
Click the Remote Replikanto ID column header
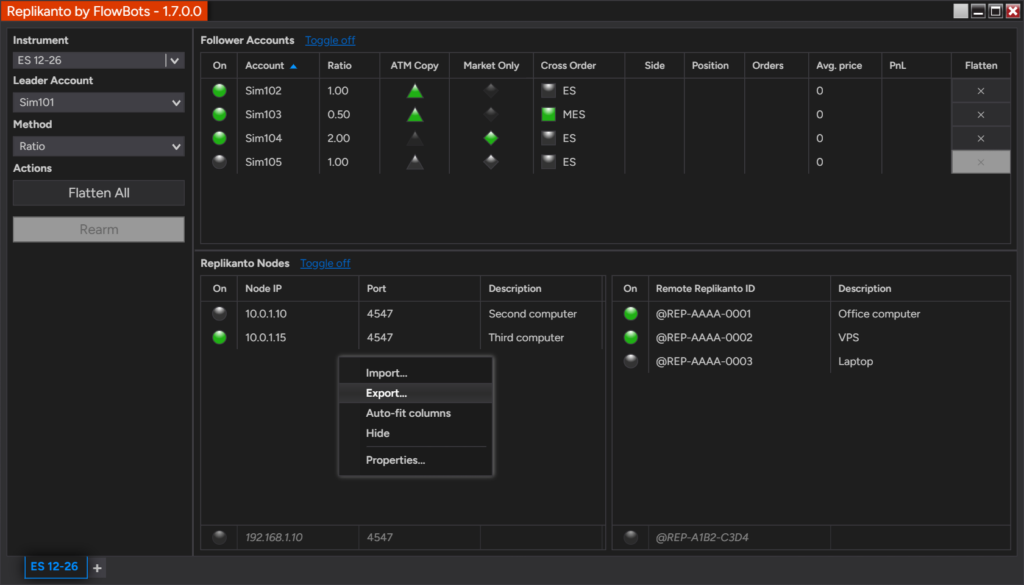click(739, 289)
